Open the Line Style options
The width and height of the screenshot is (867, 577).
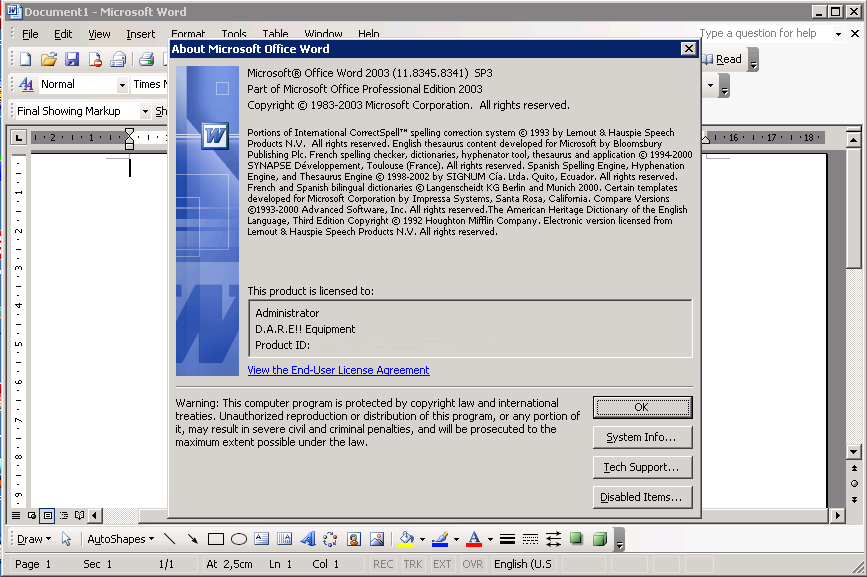click(507, 539)
